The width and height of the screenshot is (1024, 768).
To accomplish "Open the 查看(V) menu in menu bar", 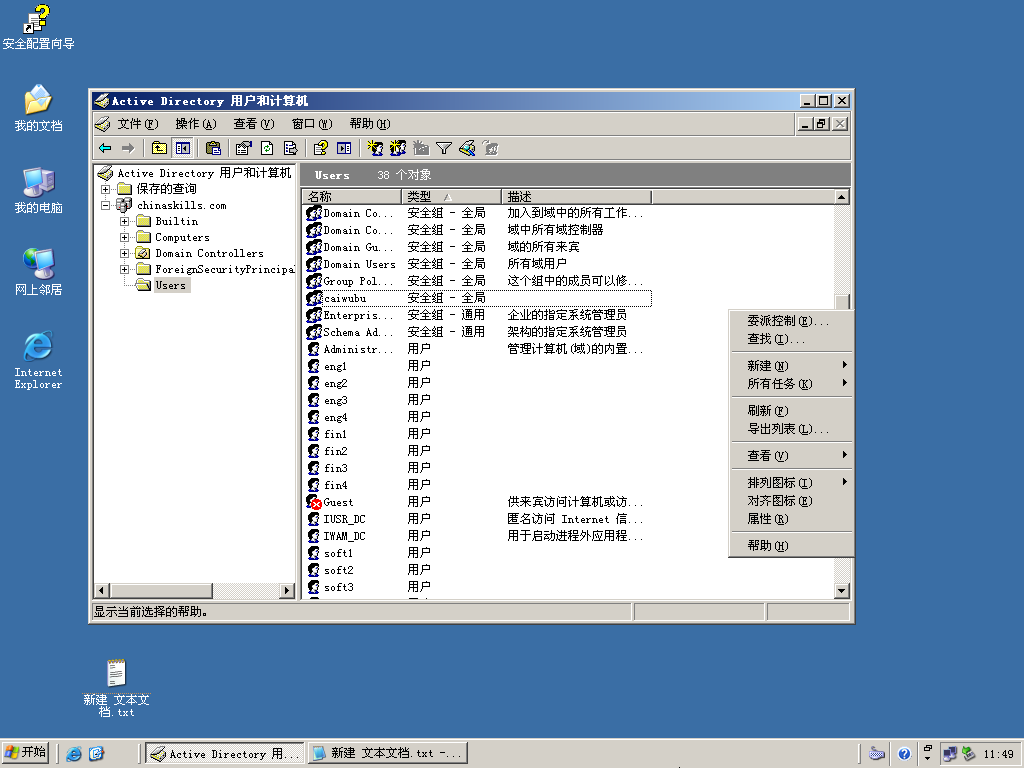I will click(253, 124).
